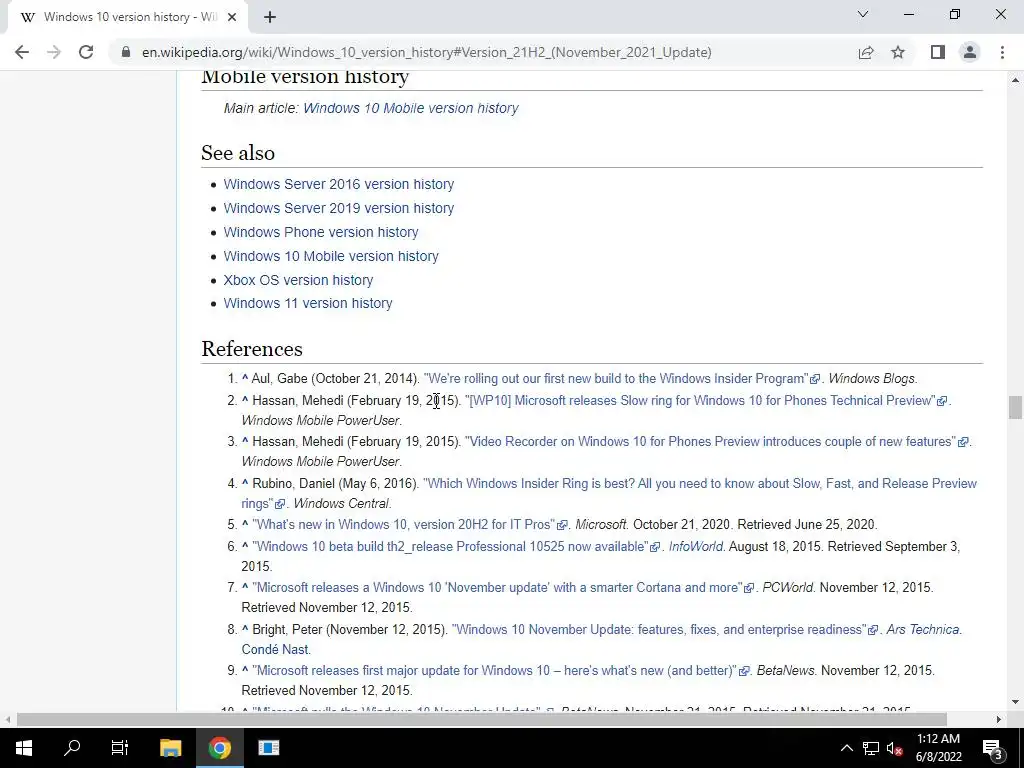
Task: Click the vertical scrollbar thumb
Action: coord(1014,407)
